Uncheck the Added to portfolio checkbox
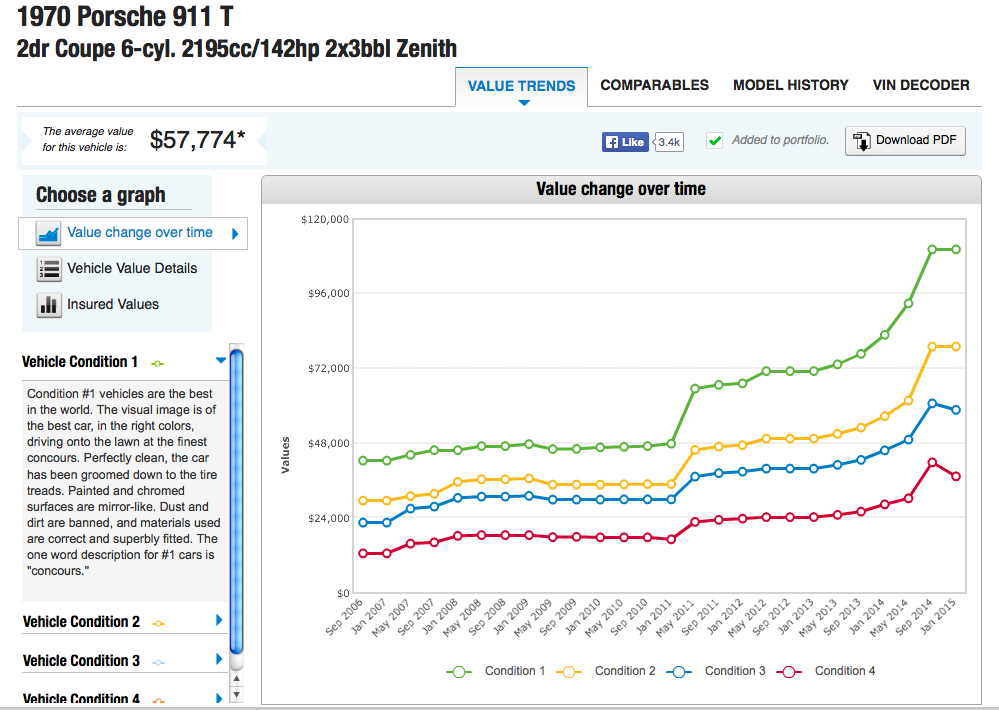The image size is (999, 710). (x=714, y=141)
